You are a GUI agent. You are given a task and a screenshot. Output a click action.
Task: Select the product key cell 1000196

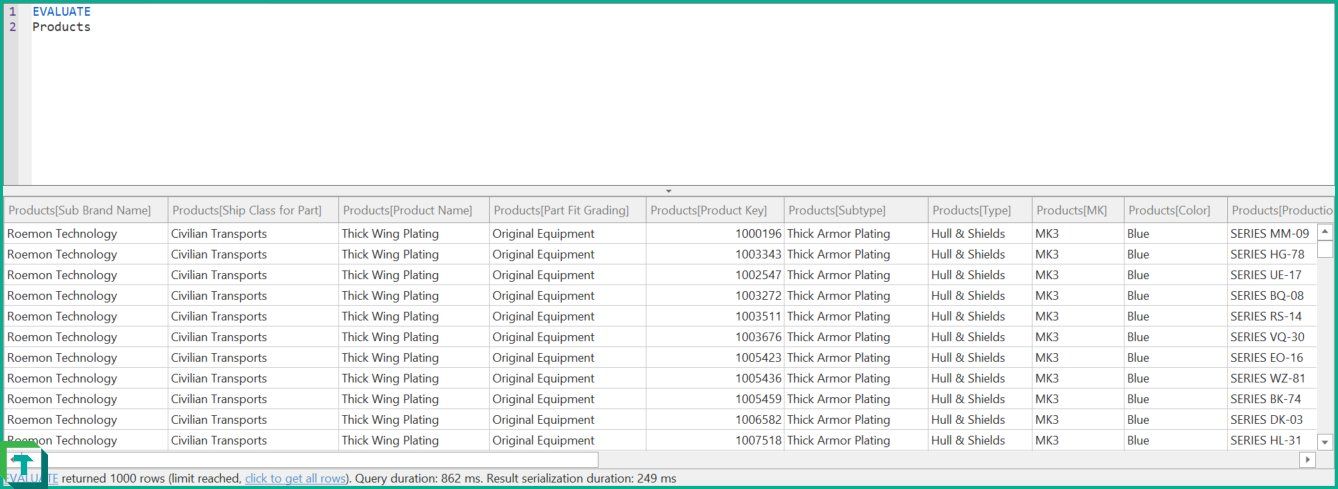[715, 234]
